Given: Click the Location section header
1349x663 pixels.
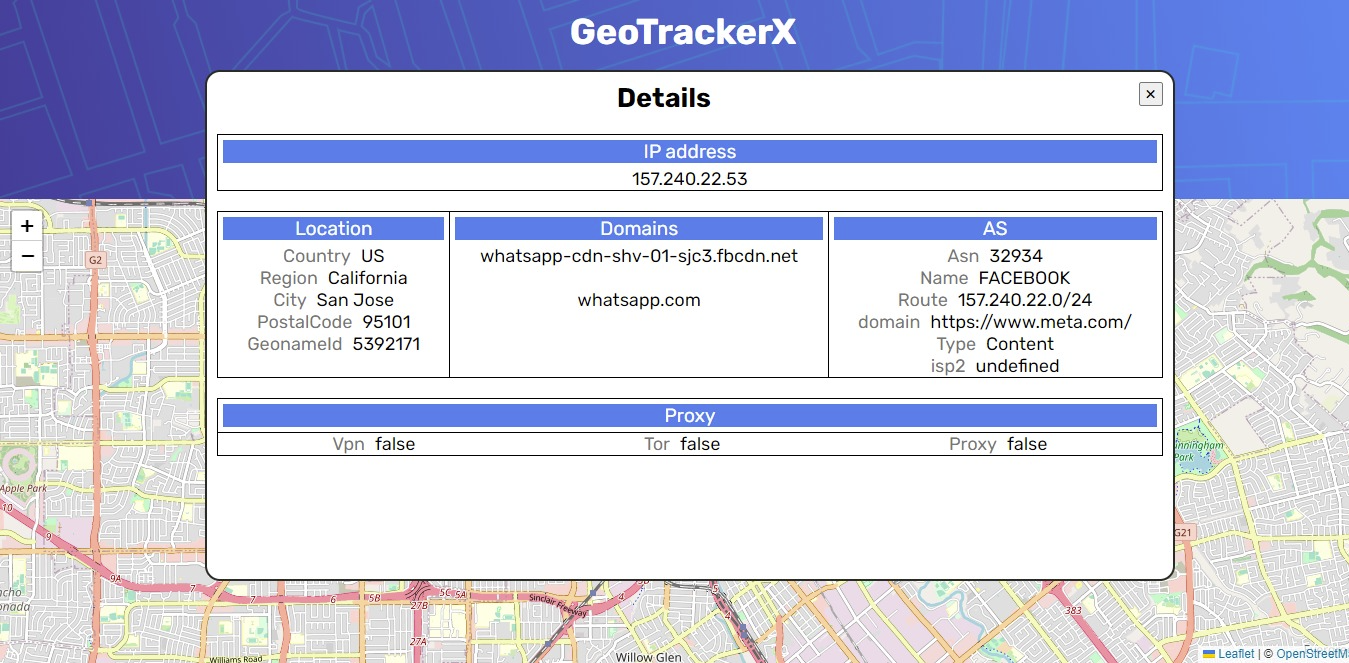Looking at the screenshot, I should point(333,229).
